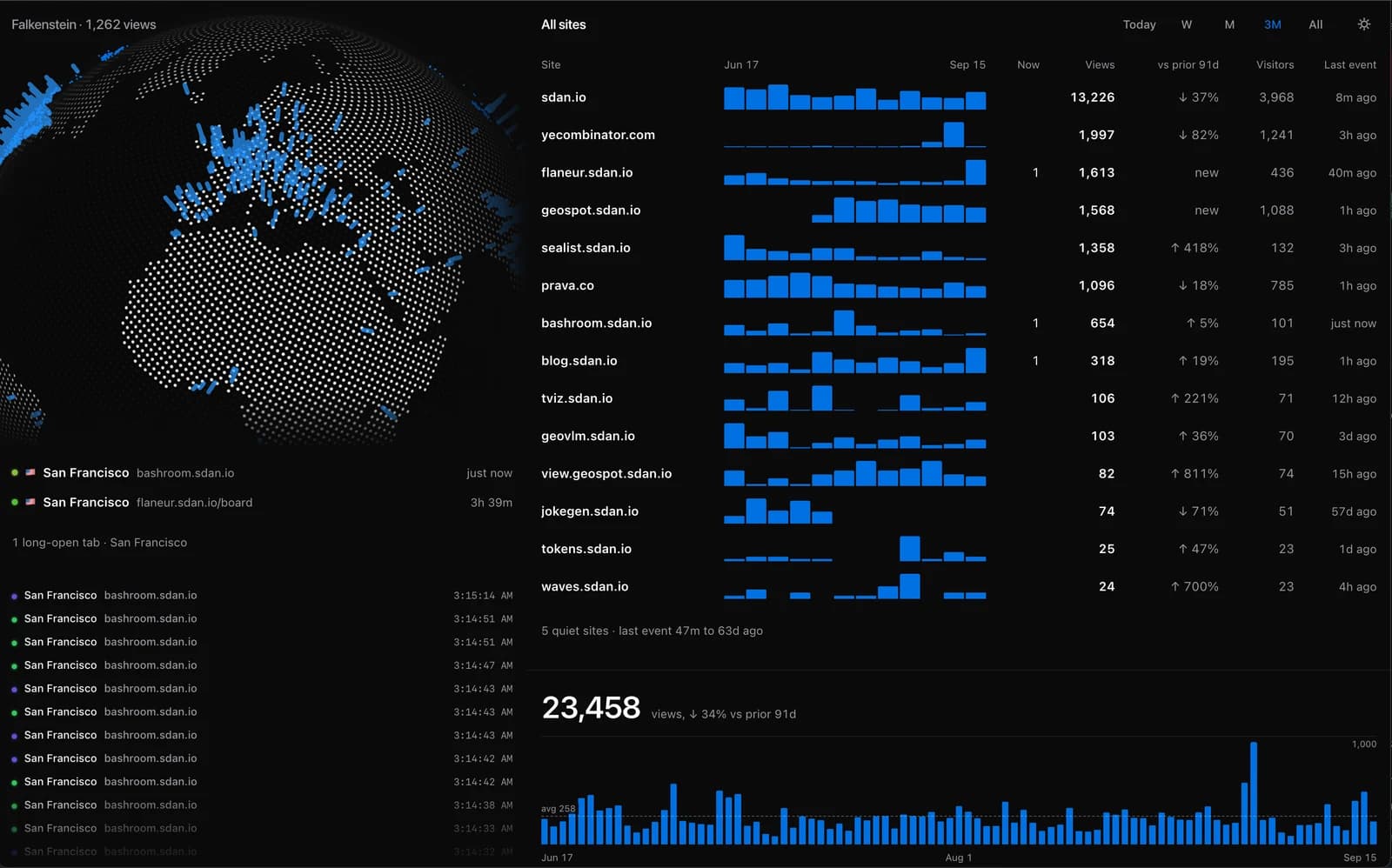Click the vs prior 91d header
1392x868 pixels.
(1188, 64)
